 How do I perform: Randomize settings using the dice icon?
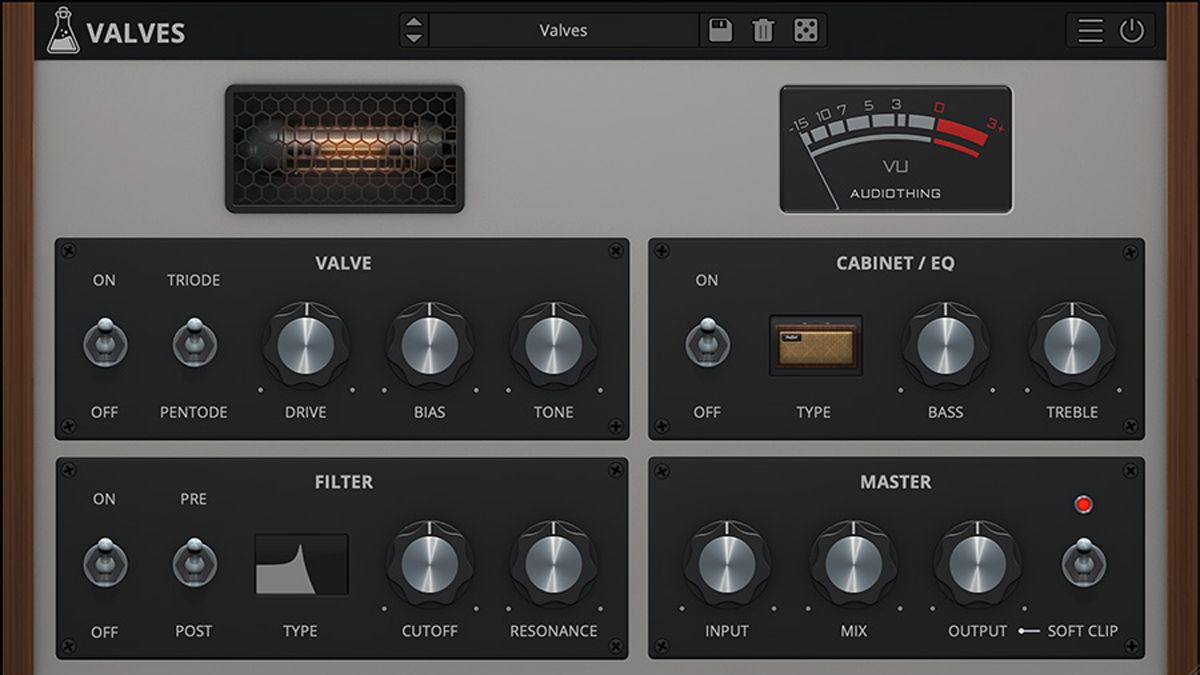pos(806,30)
